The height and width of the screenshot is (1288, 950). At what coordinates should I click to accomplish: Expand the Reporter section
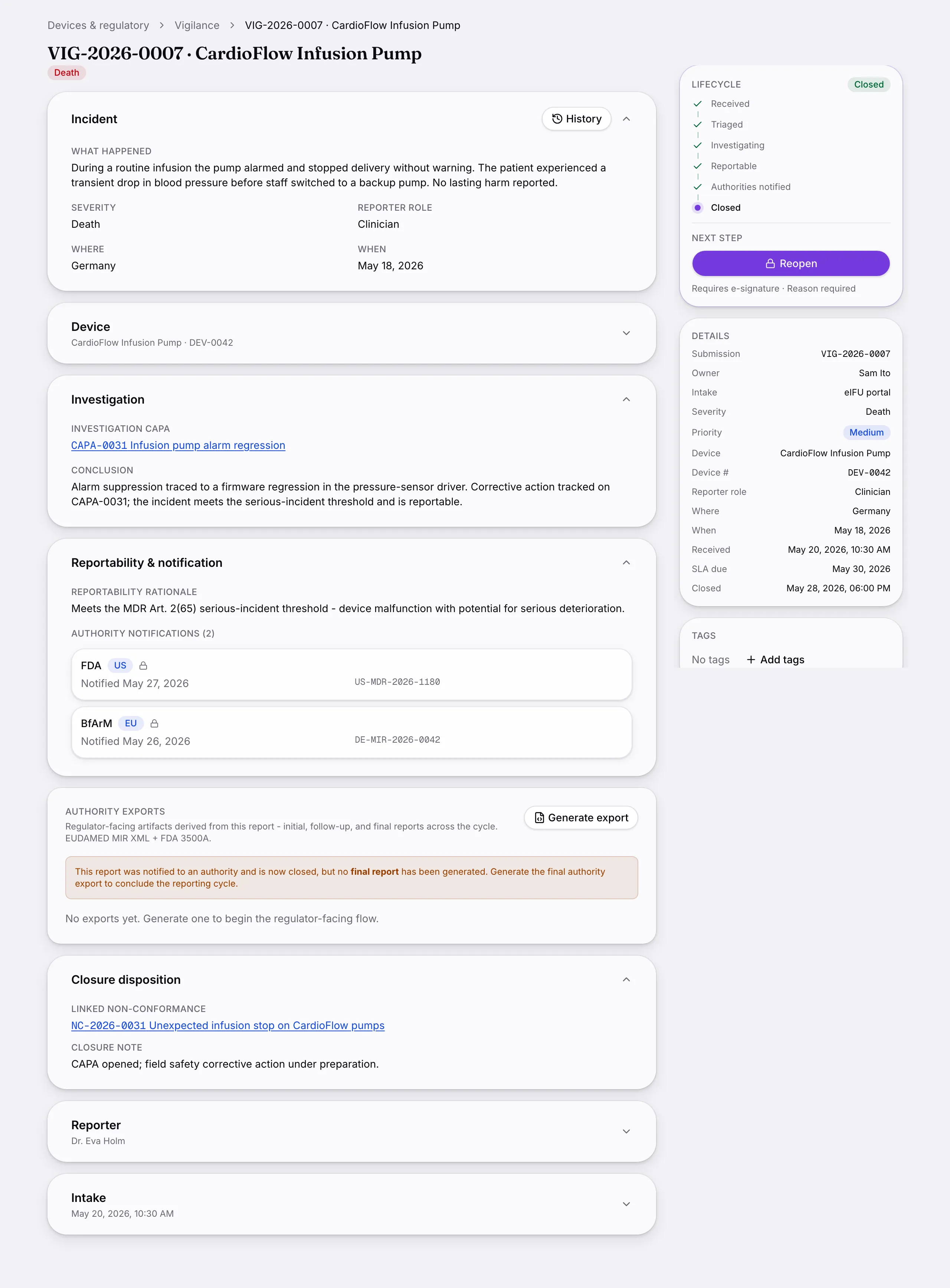pos(626,1131)
